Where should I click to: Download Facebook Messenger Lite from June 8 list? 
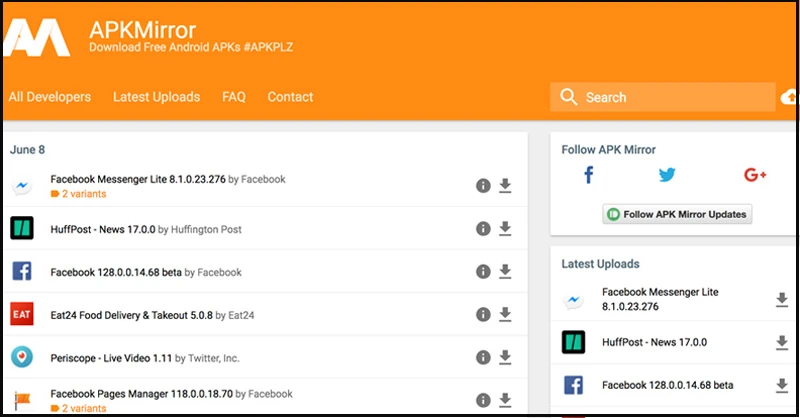coord(505,186)
